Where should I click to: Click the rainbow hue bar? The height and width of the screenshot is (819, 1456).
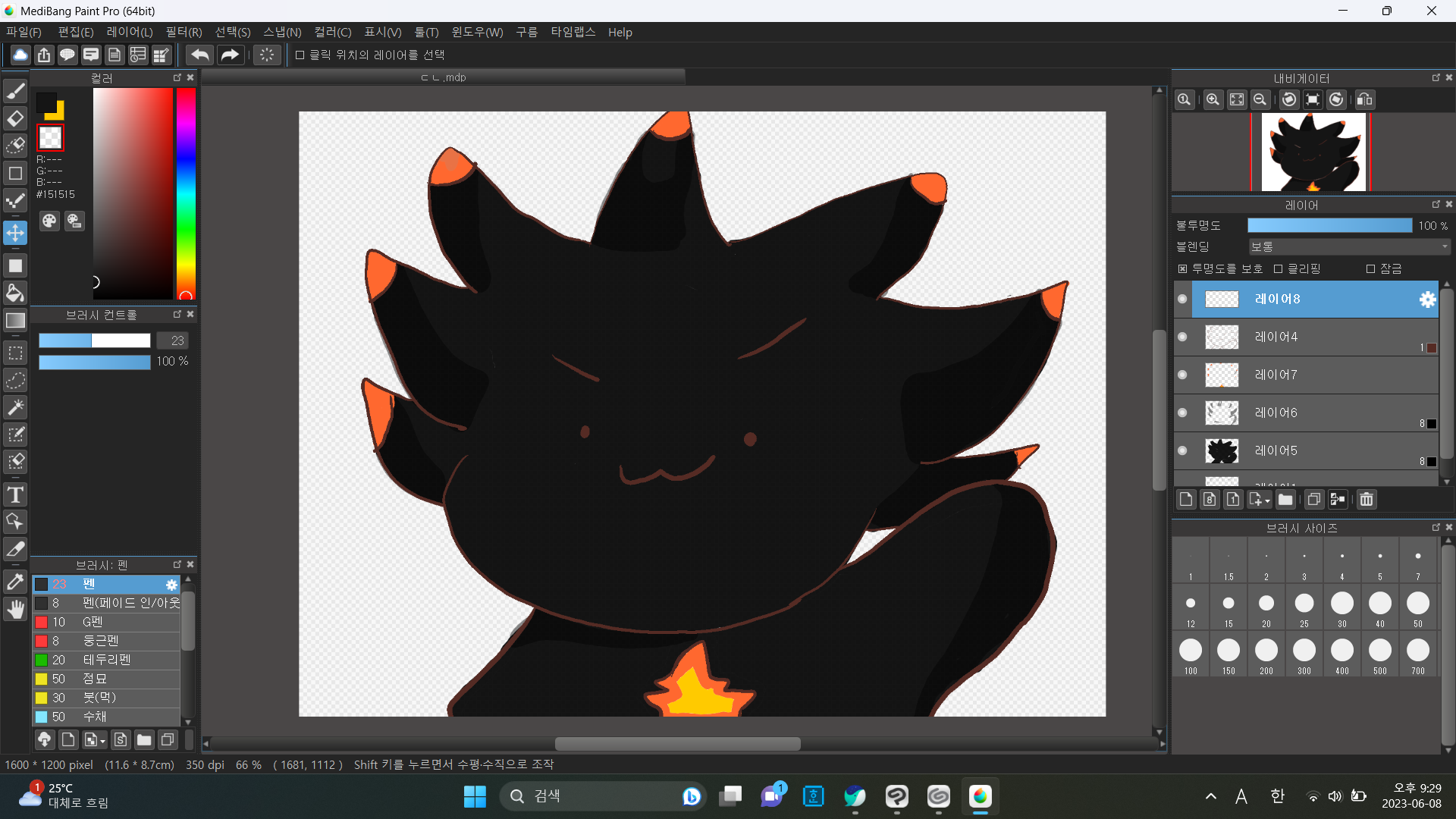(186, 193)
